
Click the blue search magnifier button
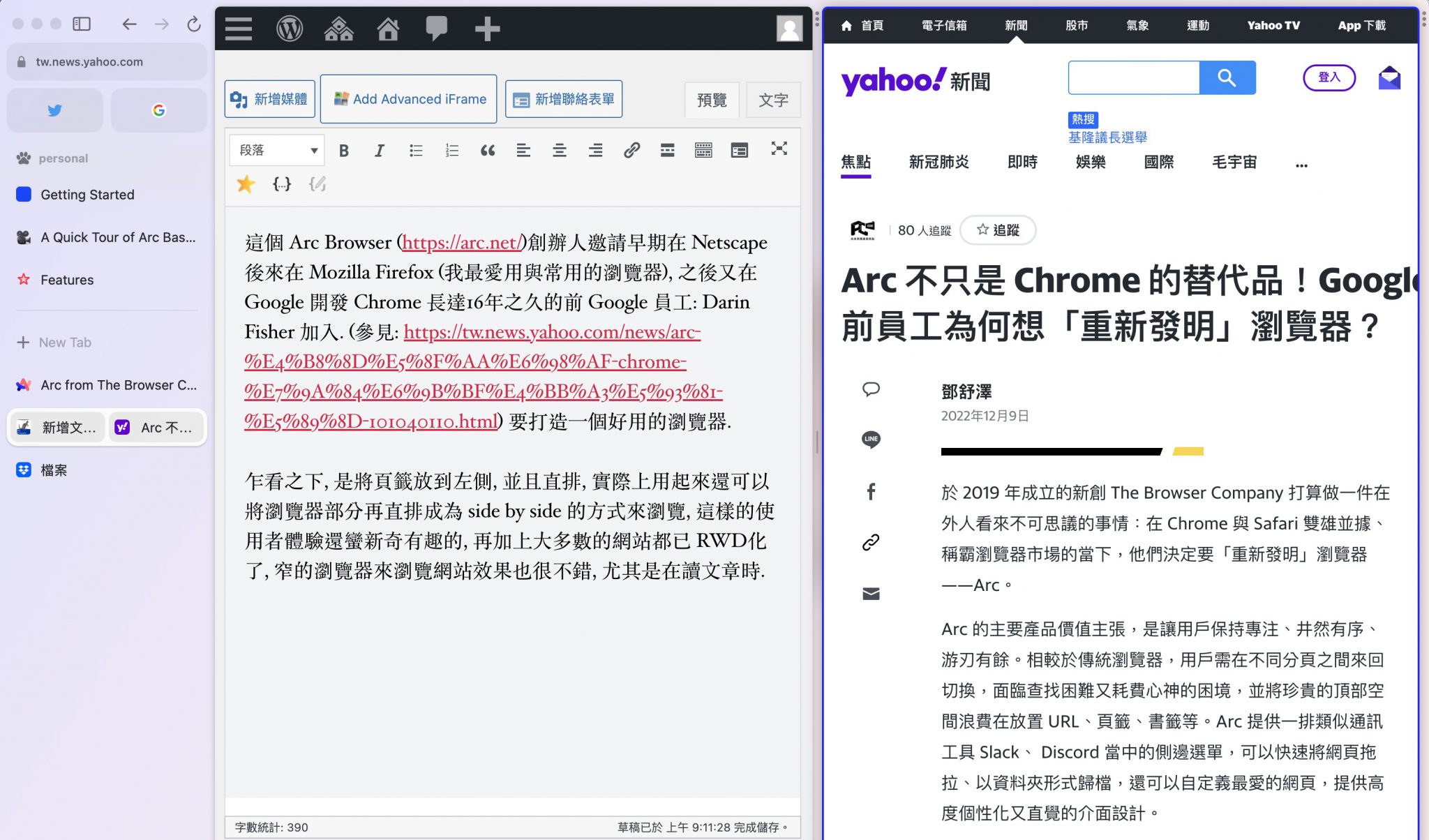pos(1227,77)
